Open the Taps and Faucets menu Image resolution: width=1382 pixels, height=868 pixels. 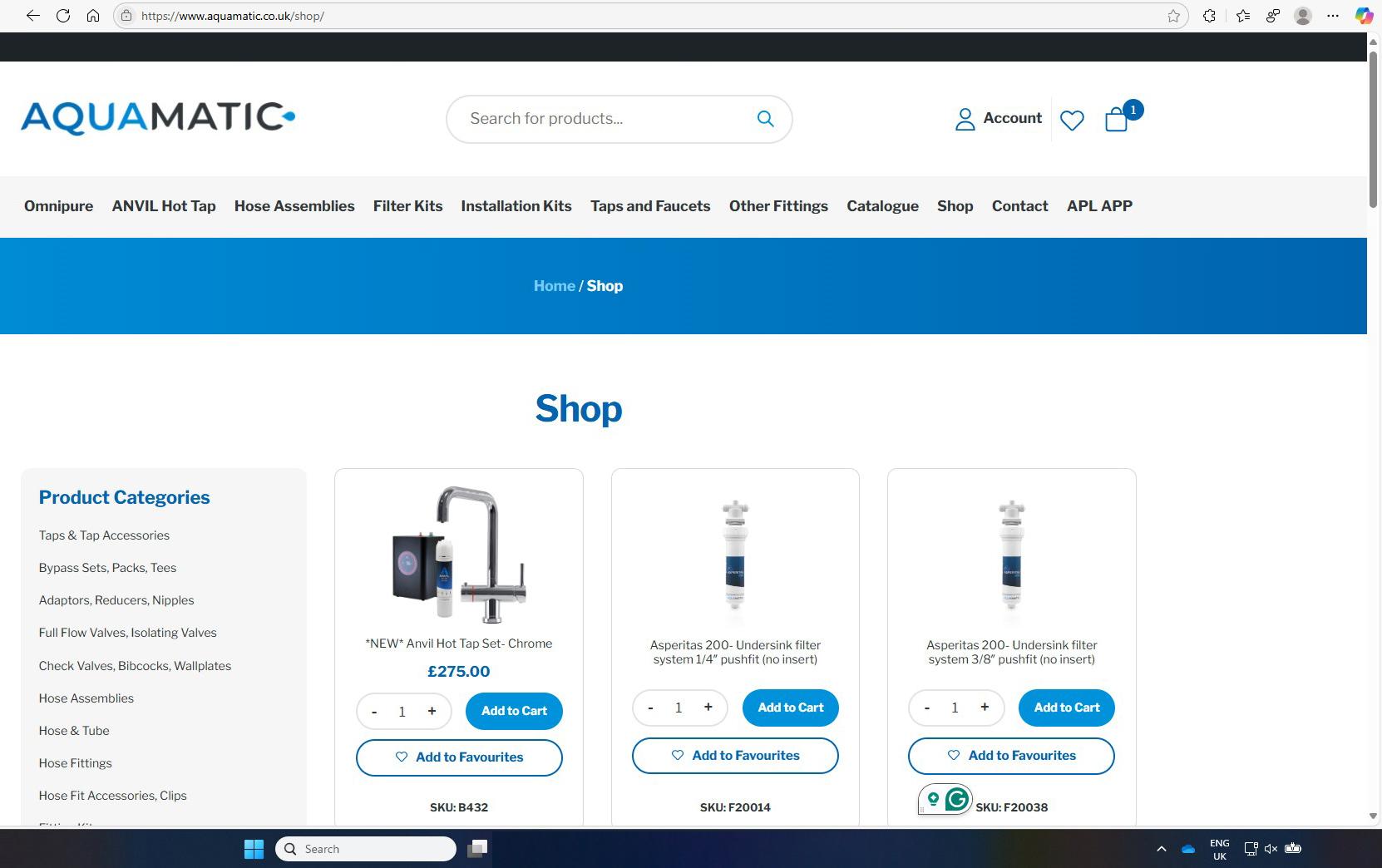click(650, 206)
